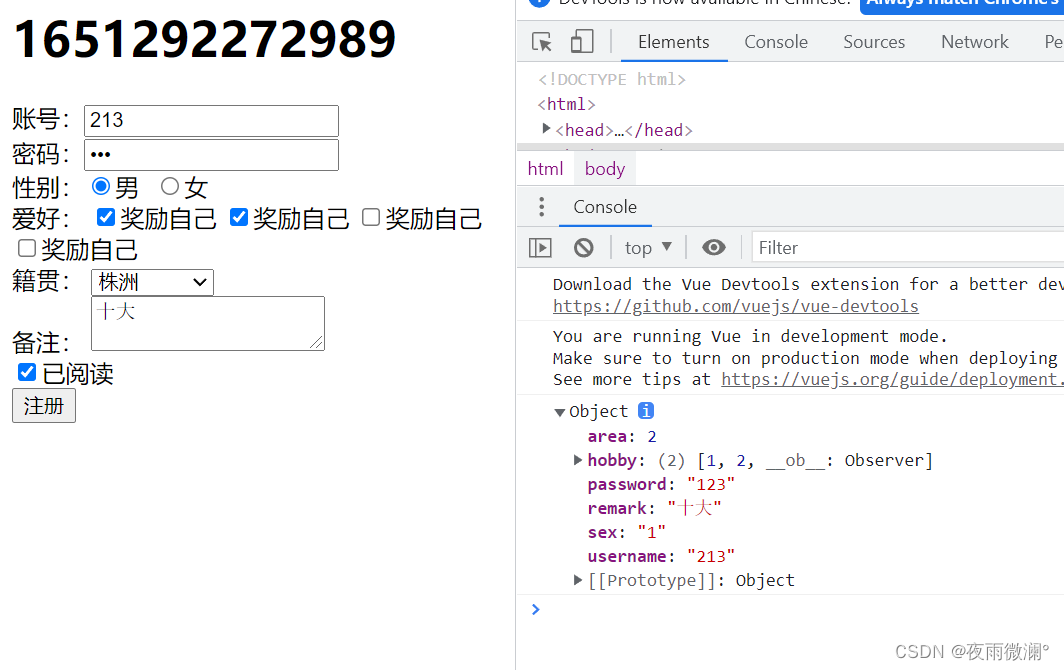
Task: Select the 女 gender radio button
Action: click(x=173, y=186)
